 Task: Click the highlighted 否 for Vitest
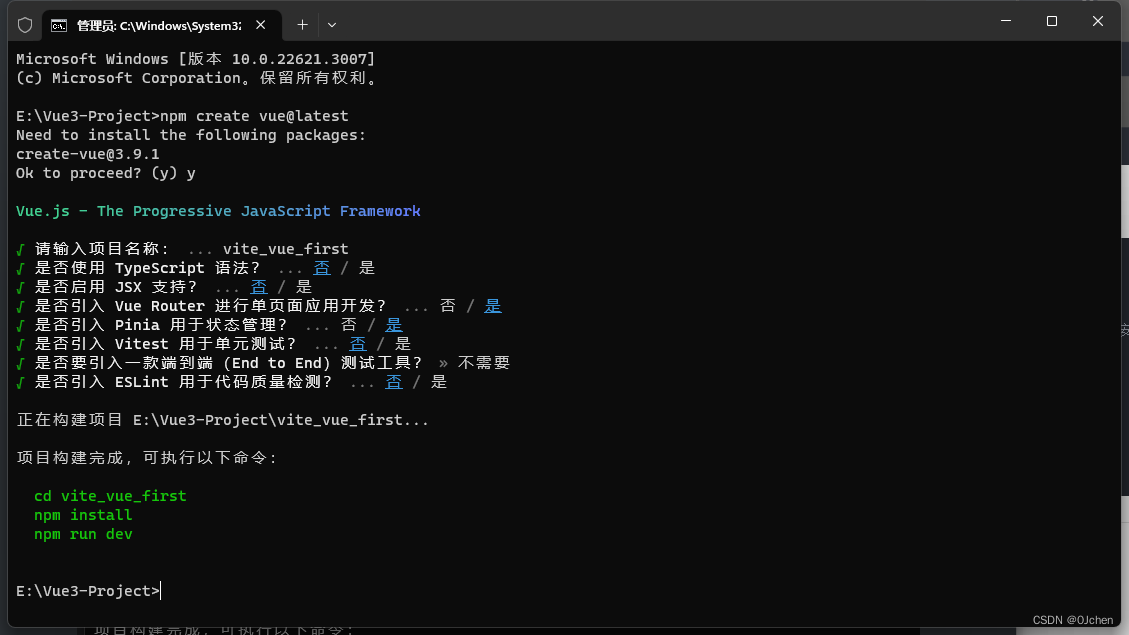[358, 344]
